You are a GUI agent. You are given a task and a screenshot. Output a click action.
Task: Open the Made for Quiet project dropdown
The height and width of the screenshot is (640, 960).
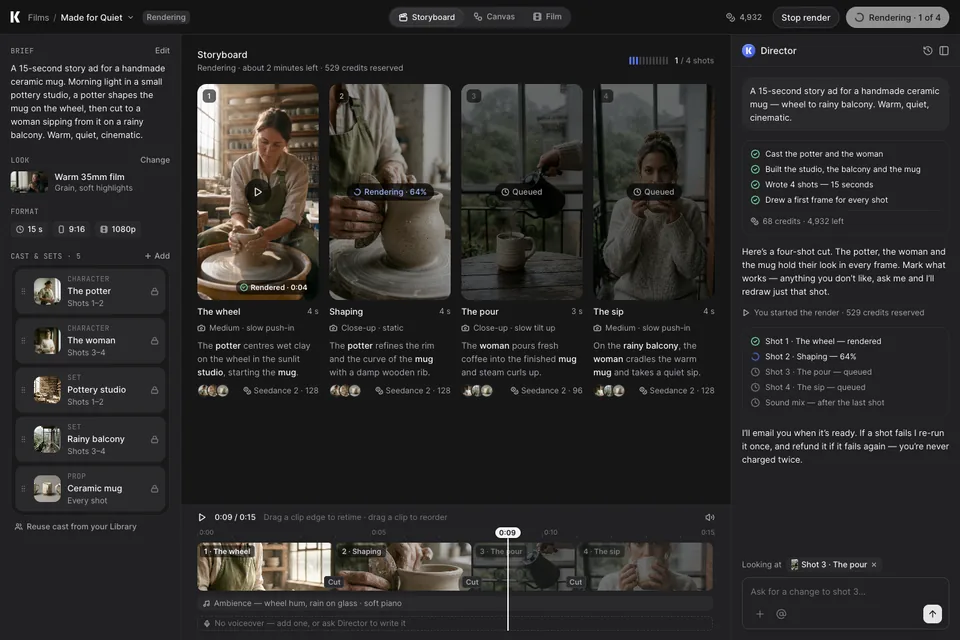coord(97,17)
